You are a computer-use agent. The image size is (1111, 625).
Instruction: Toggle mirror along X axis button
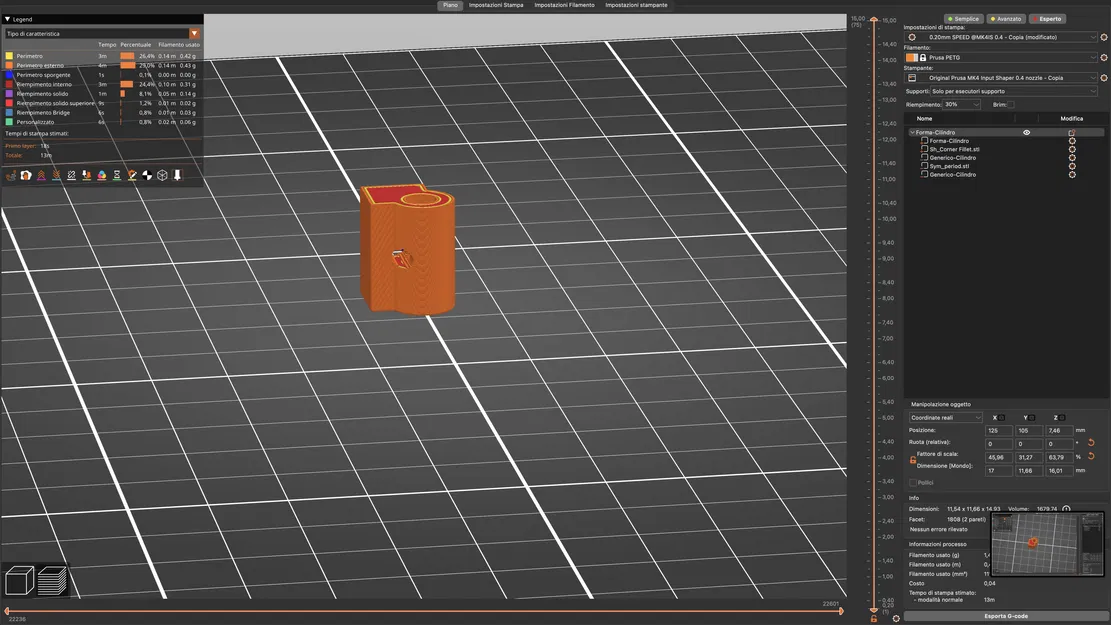point(1002,418)
